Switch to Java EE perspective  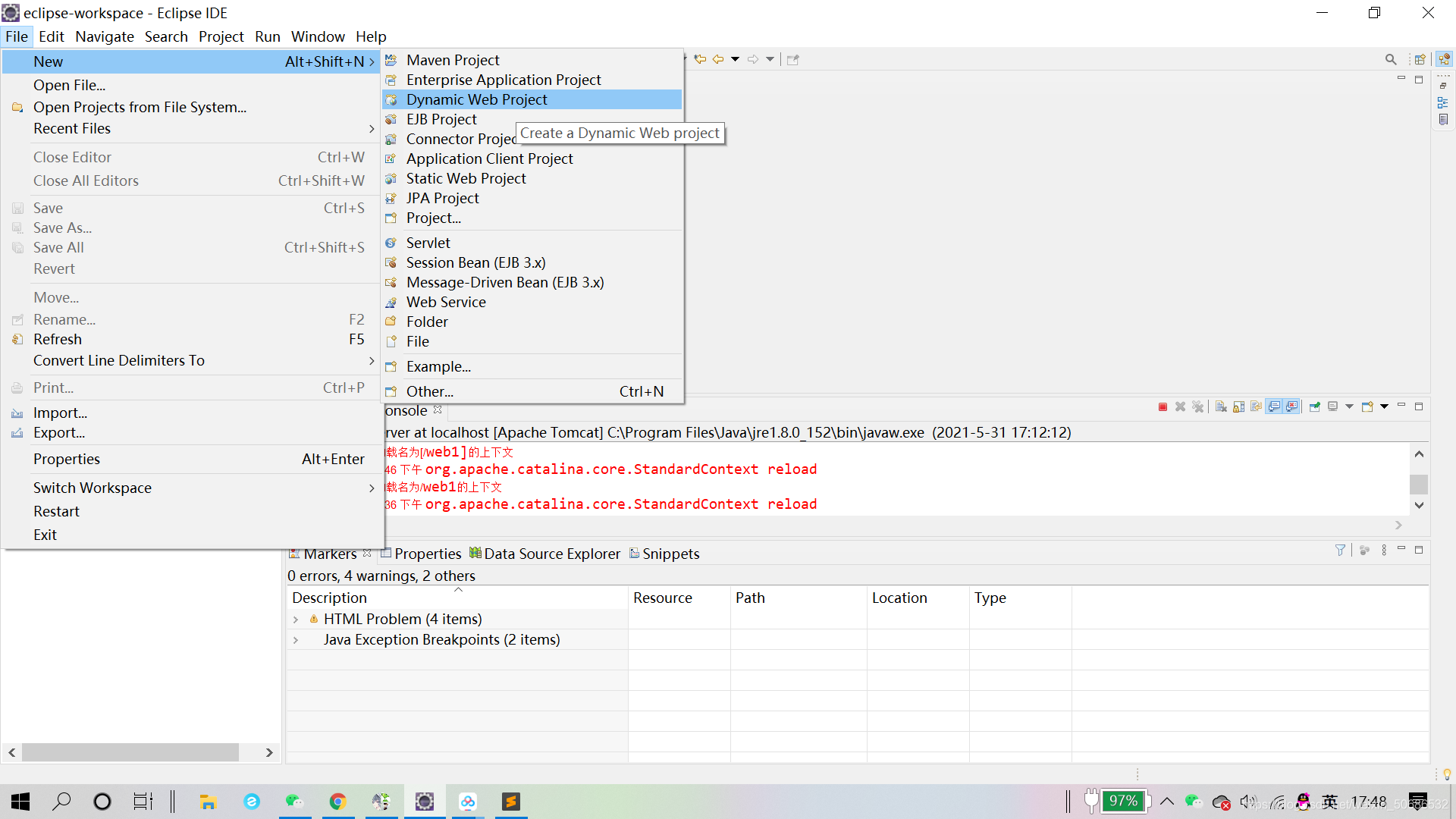[1444, 59]
